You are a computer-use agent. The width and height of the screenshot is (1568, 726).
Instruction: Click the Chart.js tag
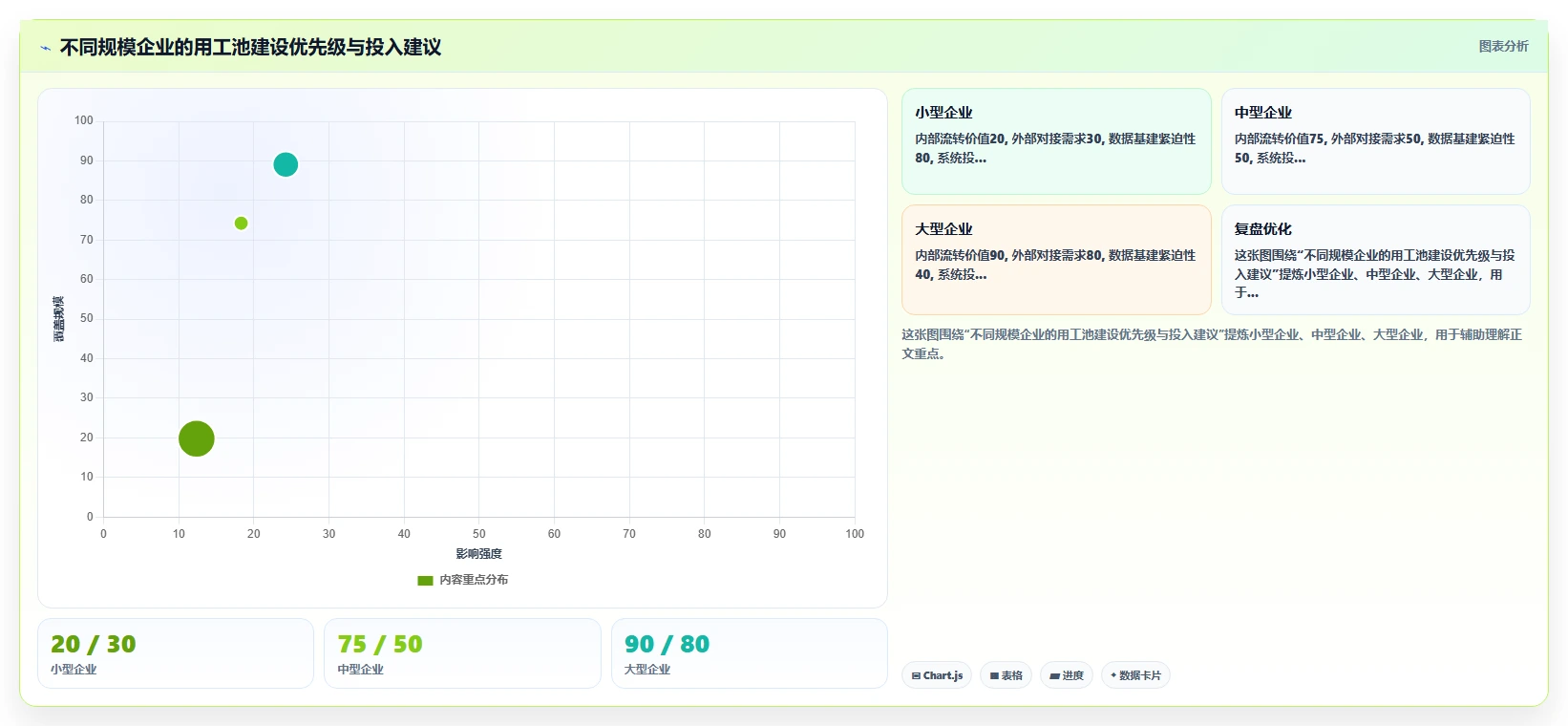937,675
